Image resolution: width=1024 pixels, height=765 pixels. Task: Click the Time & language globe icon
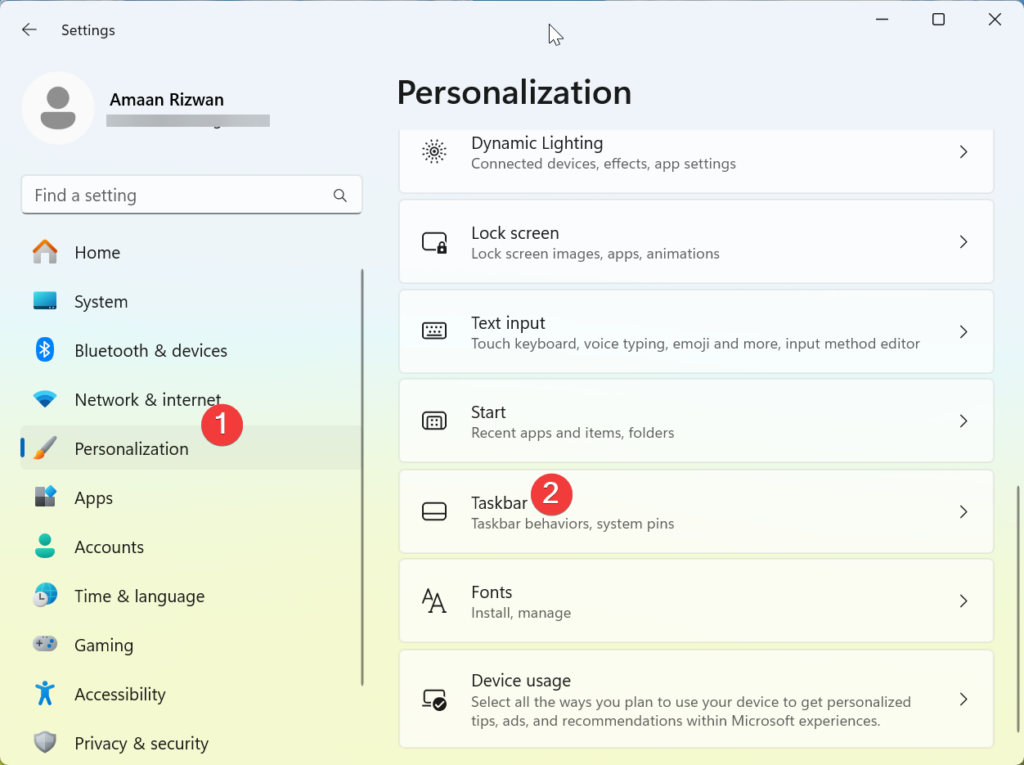45,595
